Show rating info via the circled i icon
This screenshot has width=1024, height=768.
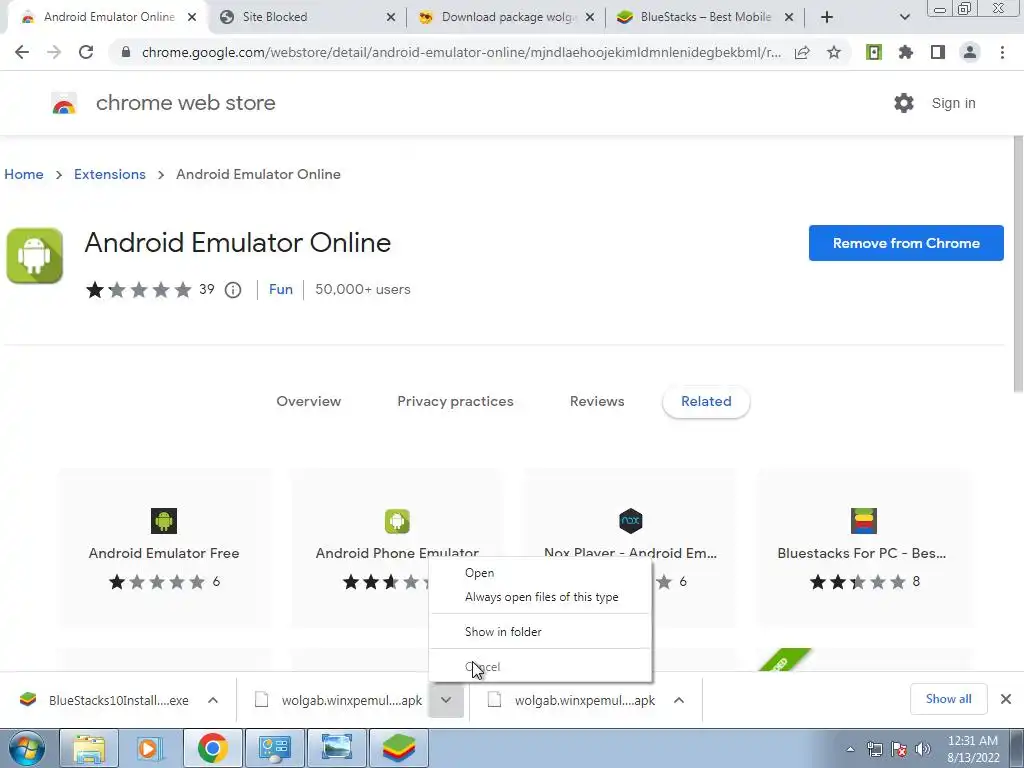click(233, 289)
